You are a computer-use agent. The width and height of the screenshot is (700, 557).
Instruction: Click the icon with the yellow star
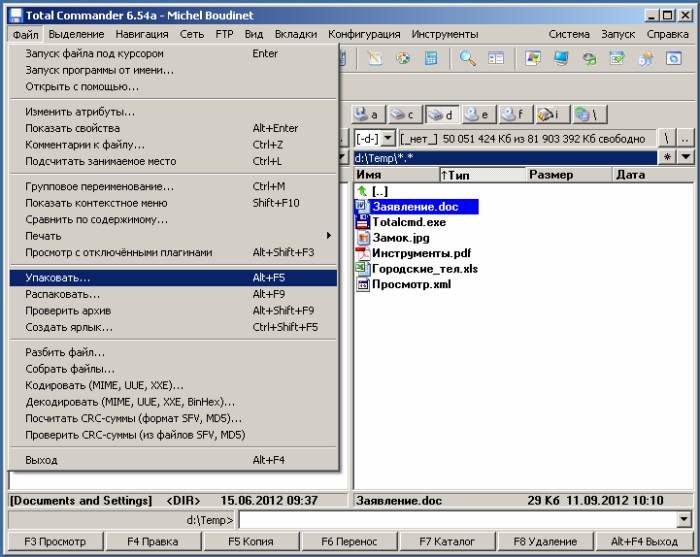tap(646, 58)
